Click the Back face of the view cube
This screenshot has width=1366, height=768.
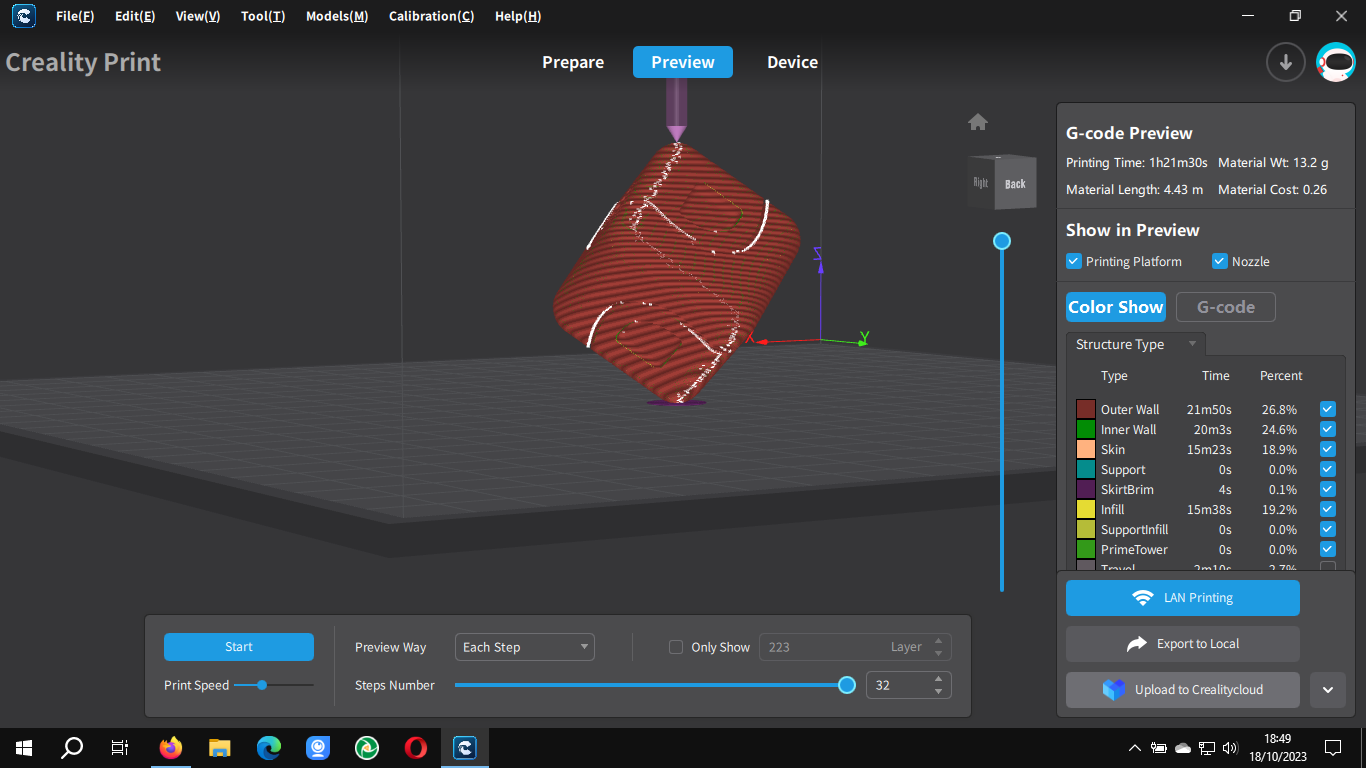(1015, 184)
